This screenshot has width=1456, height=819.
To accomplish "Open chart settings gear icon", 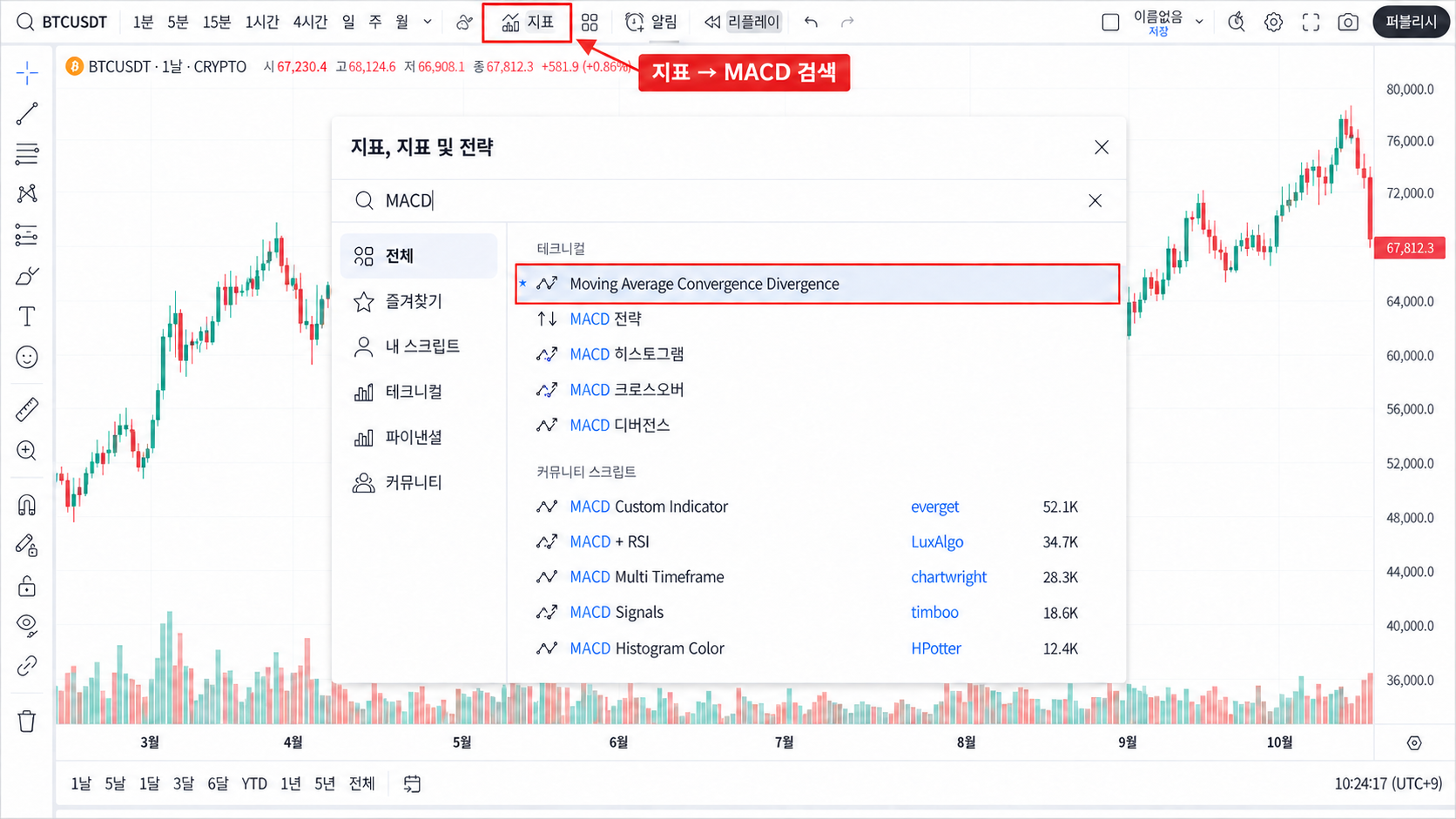I will point(1274,22).
